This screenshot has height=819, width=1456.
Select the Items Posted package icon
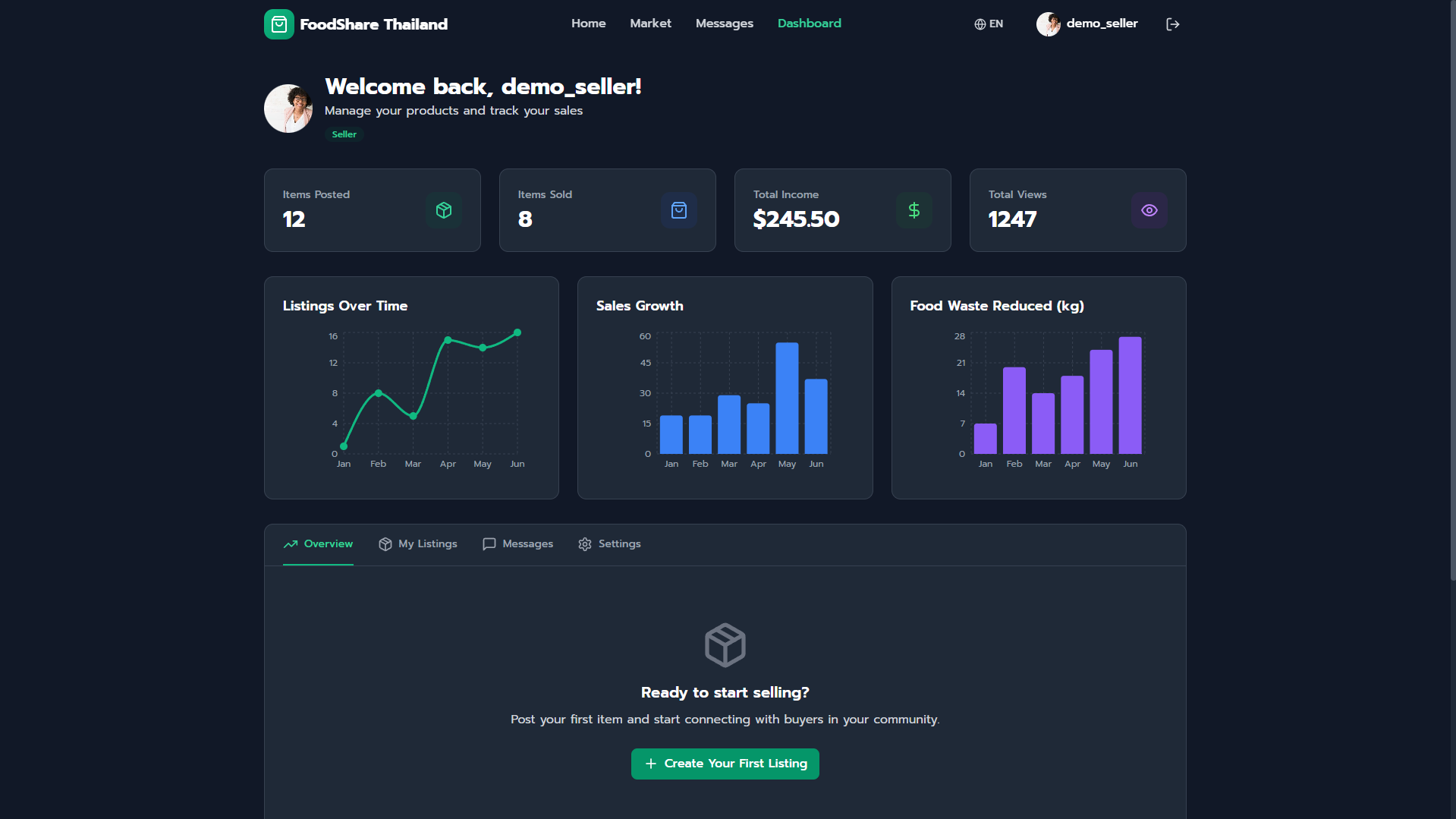444,210
